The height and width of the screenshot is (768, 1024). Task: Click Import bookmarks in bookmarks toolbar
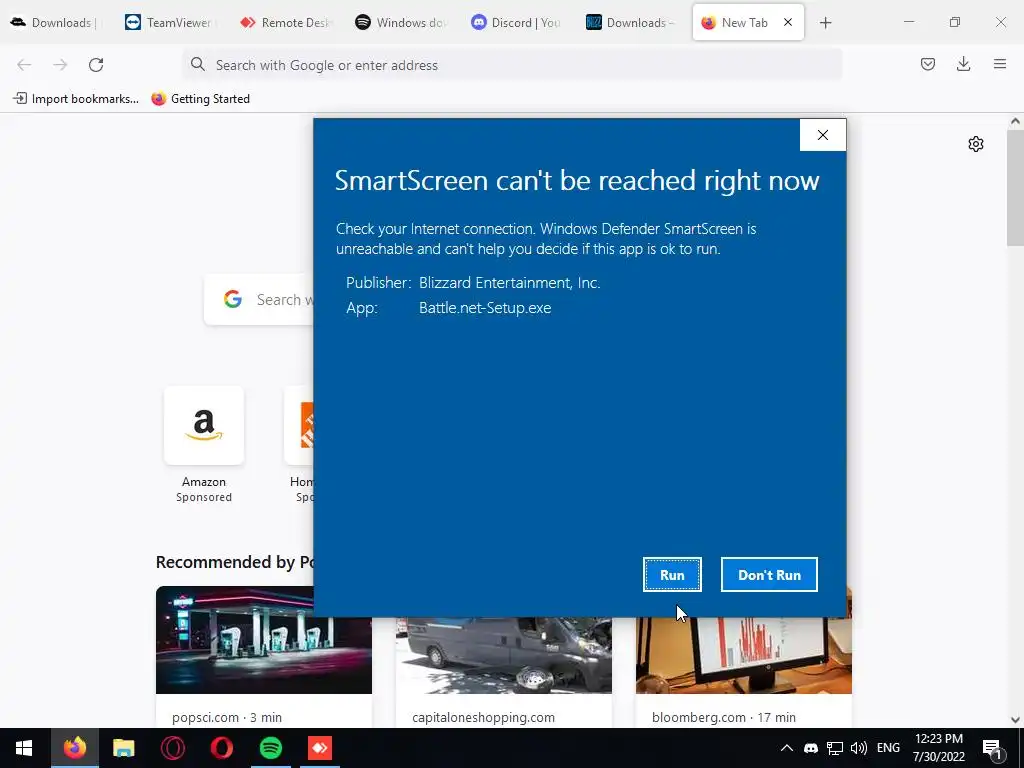click(x=76, y=99)
